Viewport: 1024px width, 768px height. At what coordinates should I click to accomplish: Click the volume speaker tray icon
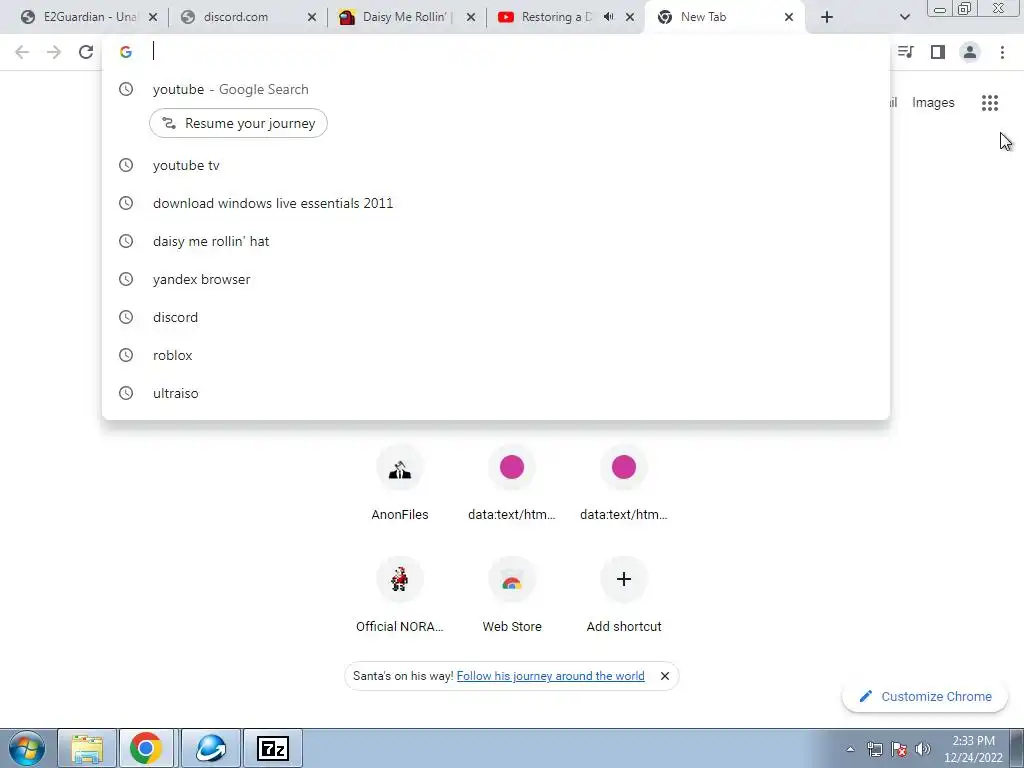click(x=922, y=749)
